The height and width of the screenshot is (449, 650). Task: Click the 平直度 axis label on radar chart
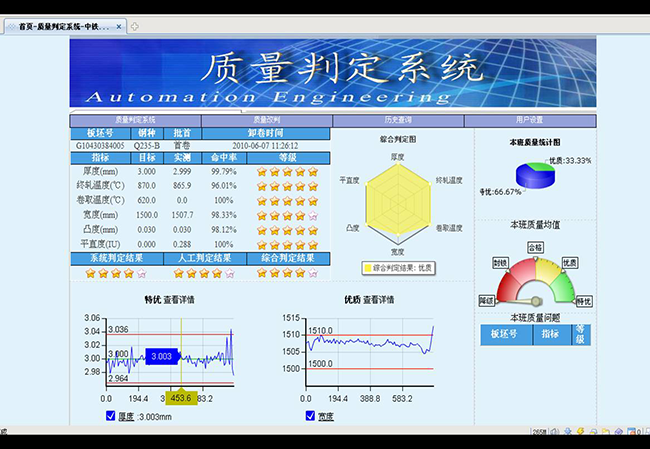pos(349,180)
